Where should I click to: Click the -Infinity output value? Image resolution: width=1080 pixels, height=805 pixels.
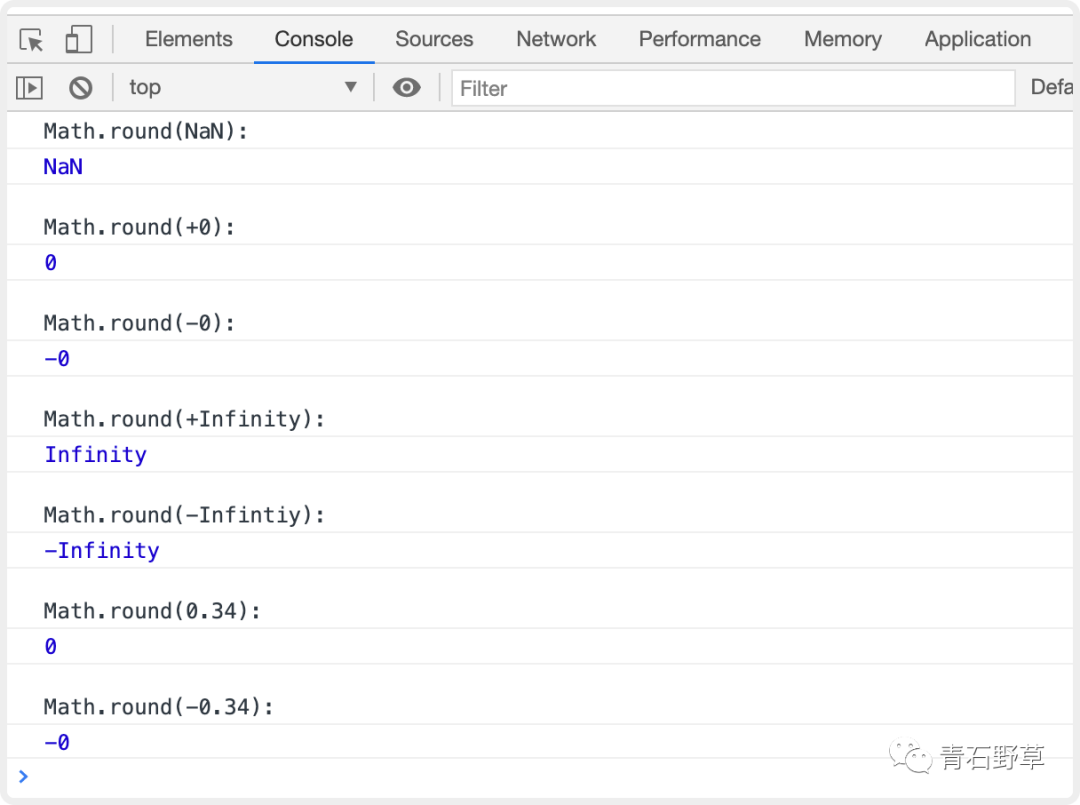[102, 550]
